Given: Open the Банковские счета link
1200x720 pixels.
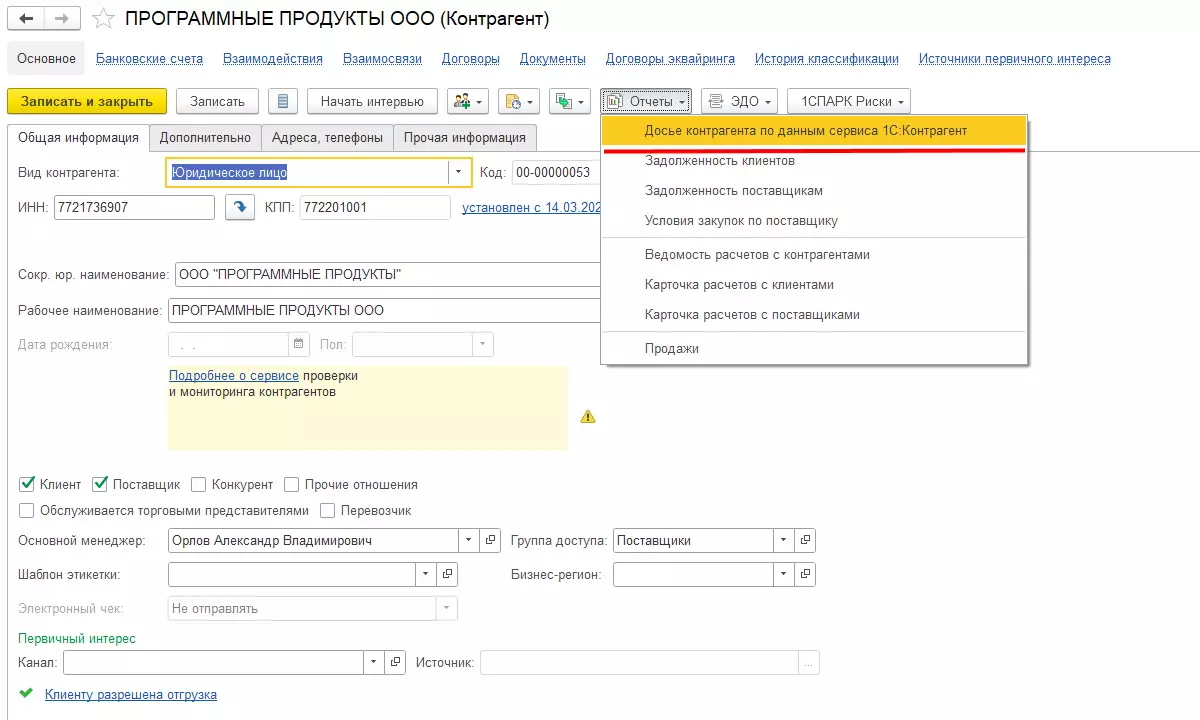Looking at the screenshot, I should [x=149, y=59].
